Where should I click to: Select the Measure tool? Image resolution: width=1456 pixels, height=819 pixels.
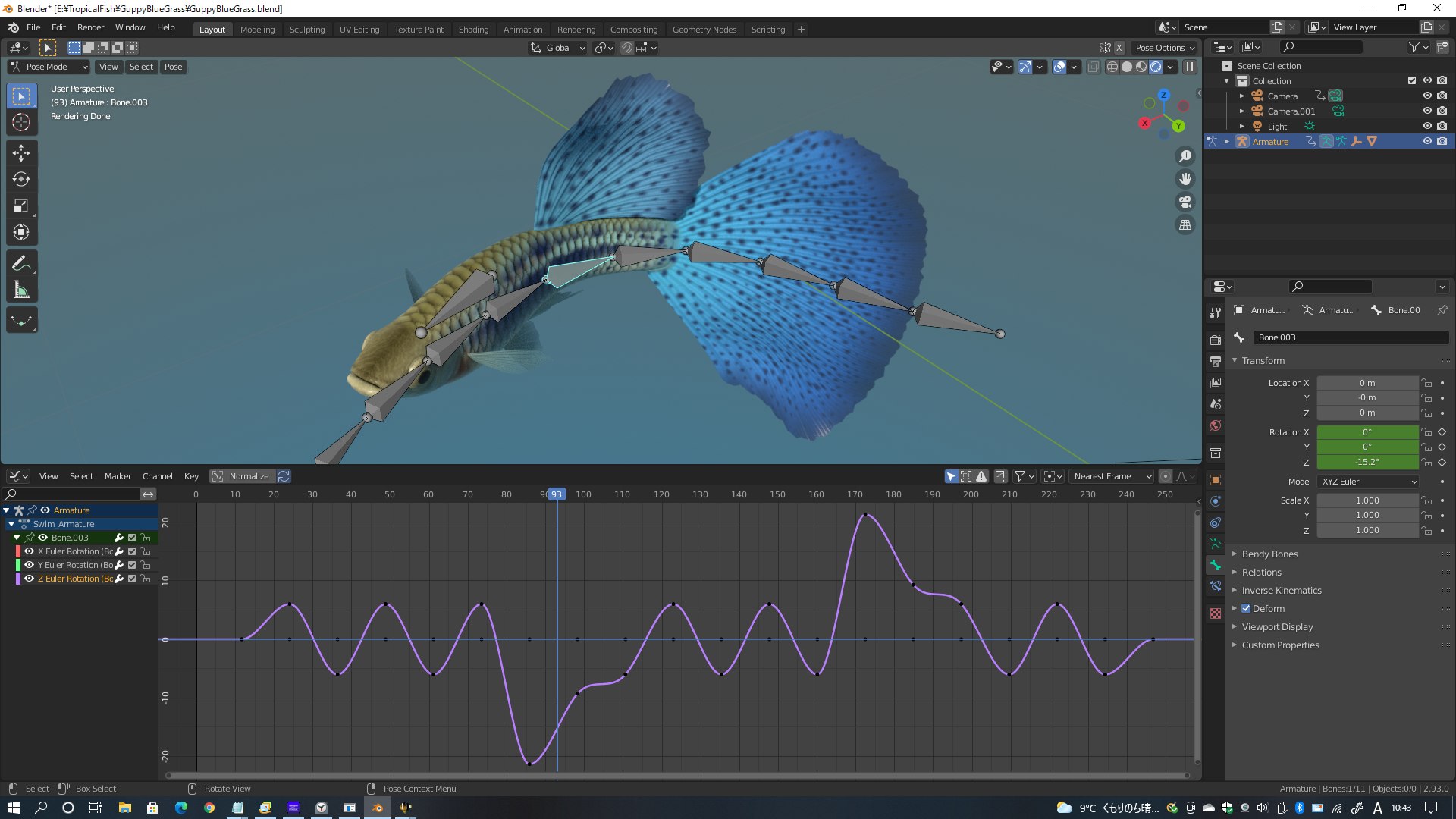pos(21,290)
